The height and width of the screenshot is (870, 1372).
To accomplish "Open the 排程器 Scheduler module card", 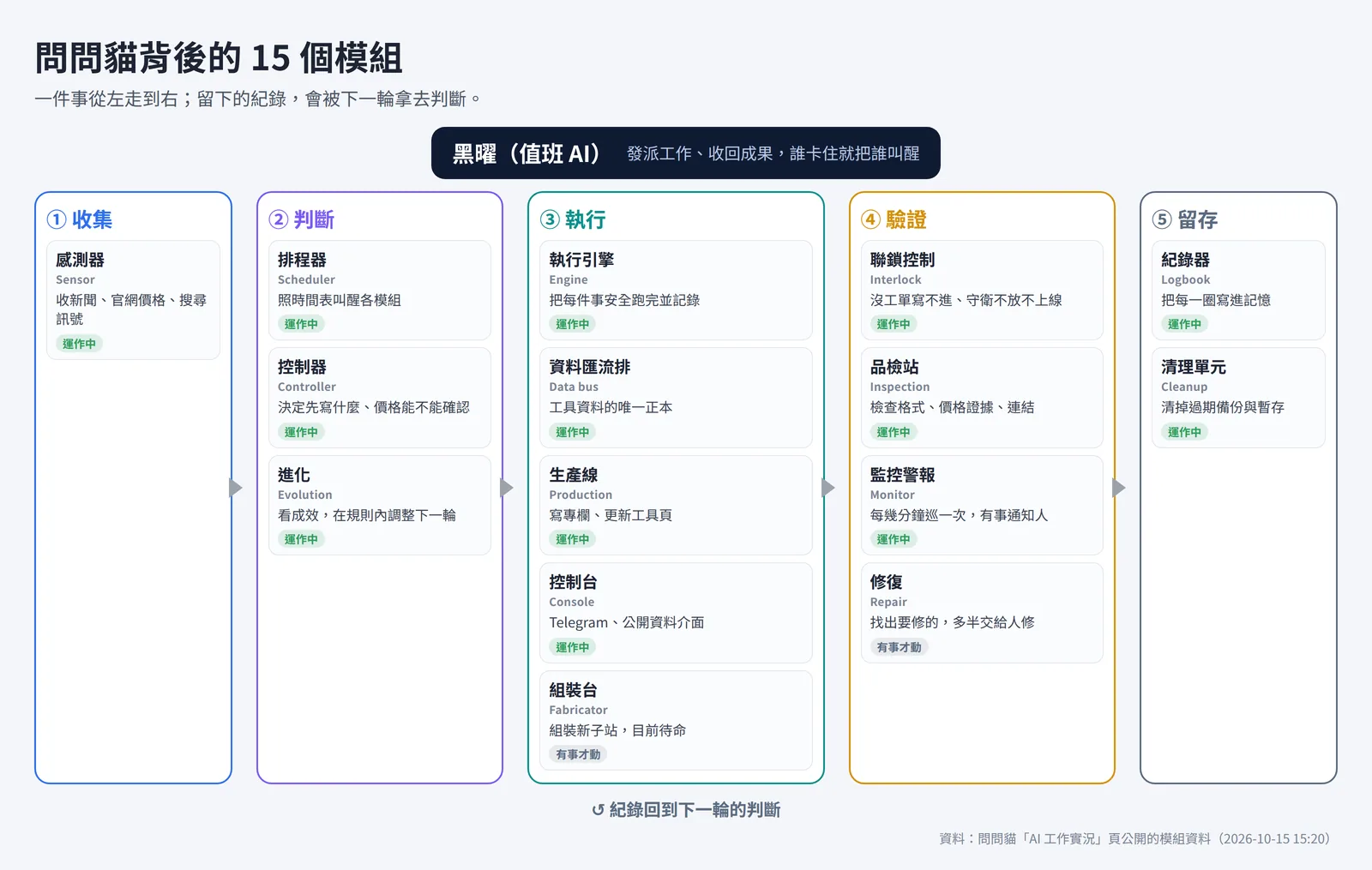I will pyautogui.click(x=380, y=290).
